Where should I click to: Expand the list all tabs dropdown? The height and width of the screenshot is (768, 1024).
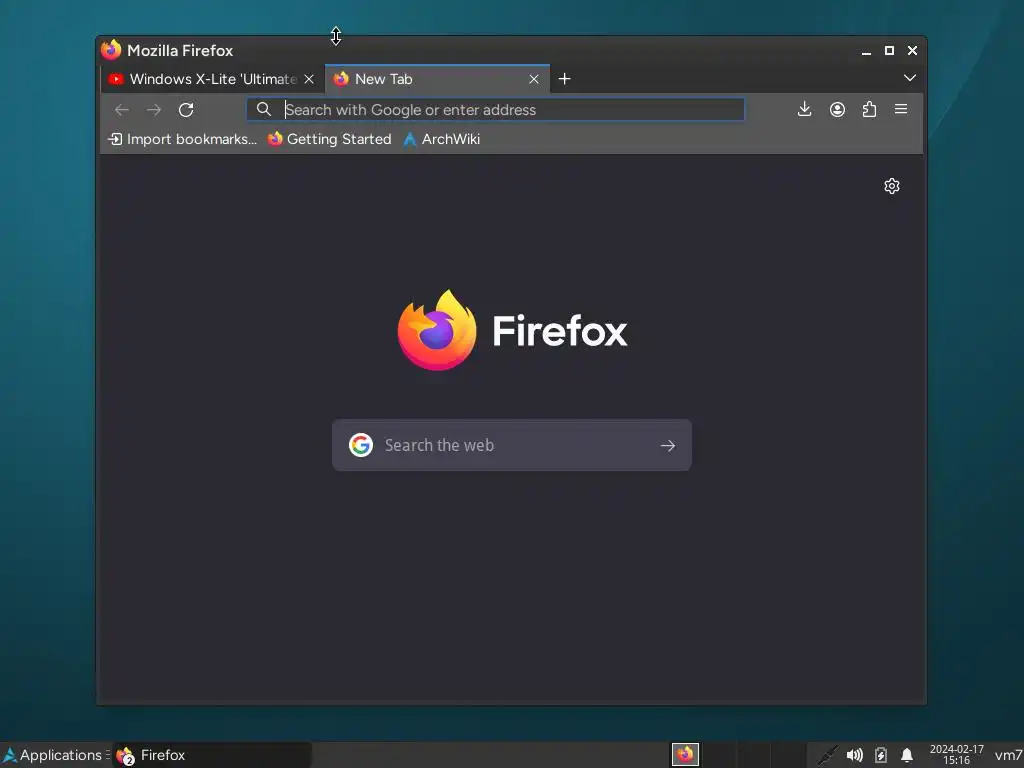[x=910, y=78]
